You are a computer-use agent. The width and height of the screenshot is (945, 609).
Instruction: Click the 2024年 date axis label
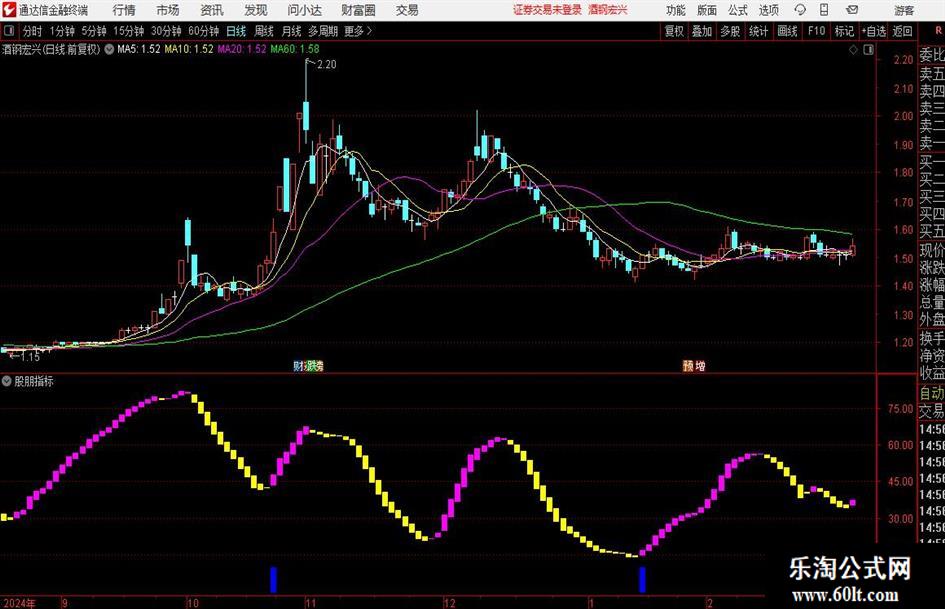click(x=18, y=603)
